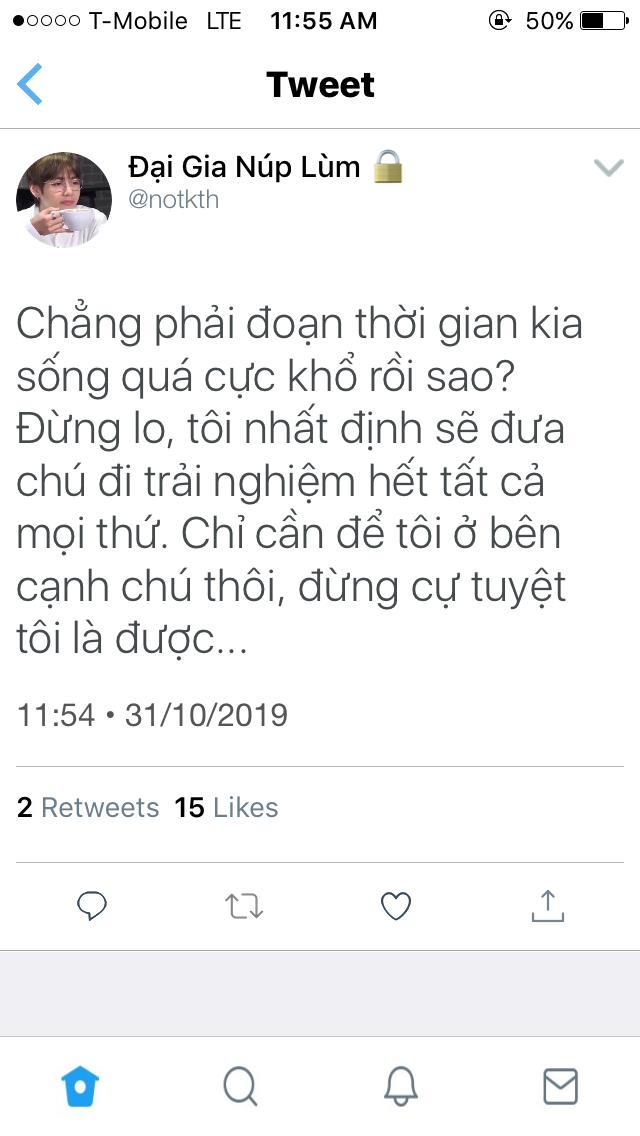Open the share tweet icon
The height and width of the screenshot is (1136, 640).
pos(547,906)
